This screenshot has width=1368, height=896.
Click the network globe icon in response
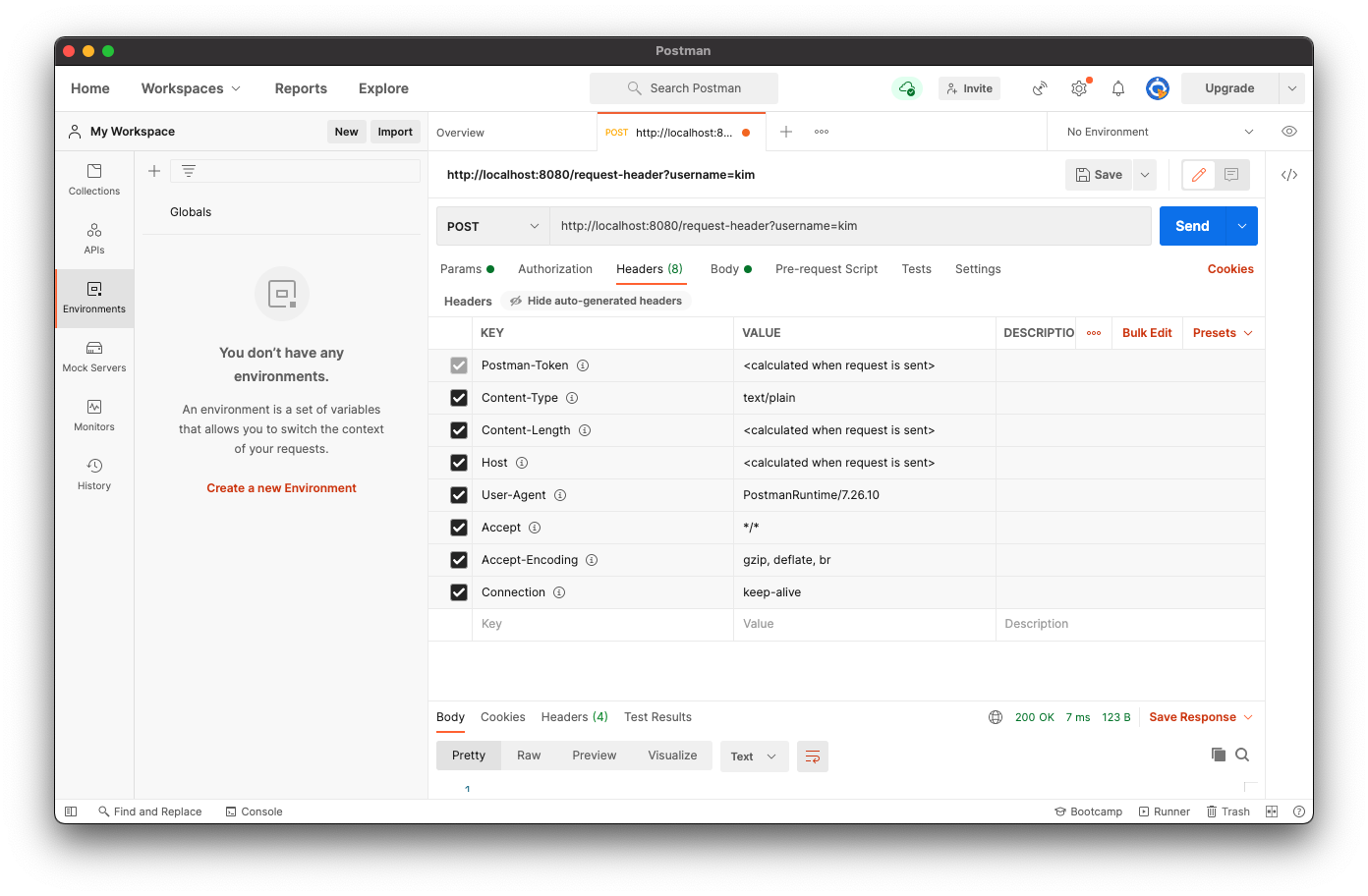[996, 717]
